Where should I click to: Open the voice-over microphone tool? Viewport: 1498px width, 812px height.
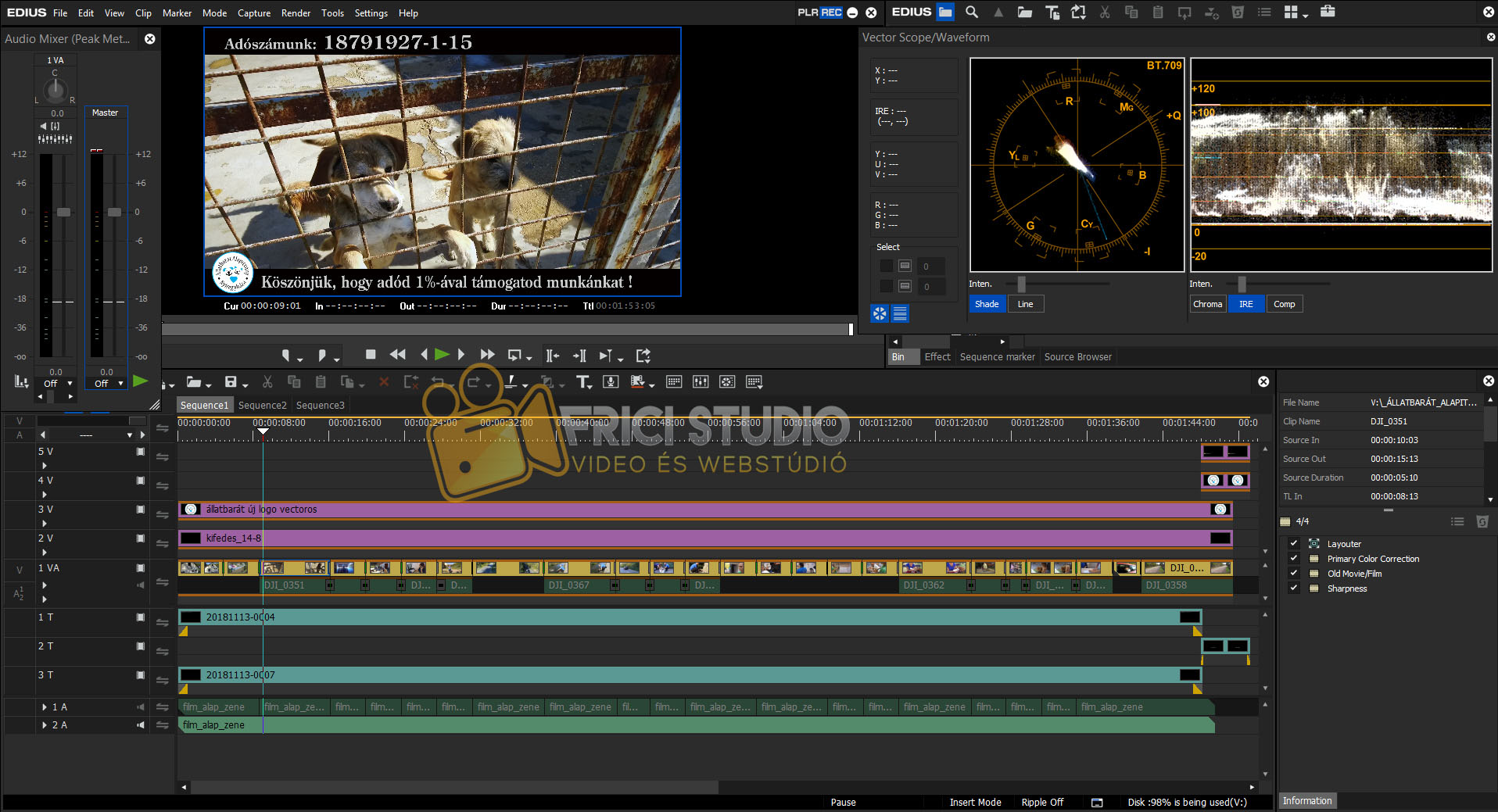pyautogui.click(x=611, y=382)
